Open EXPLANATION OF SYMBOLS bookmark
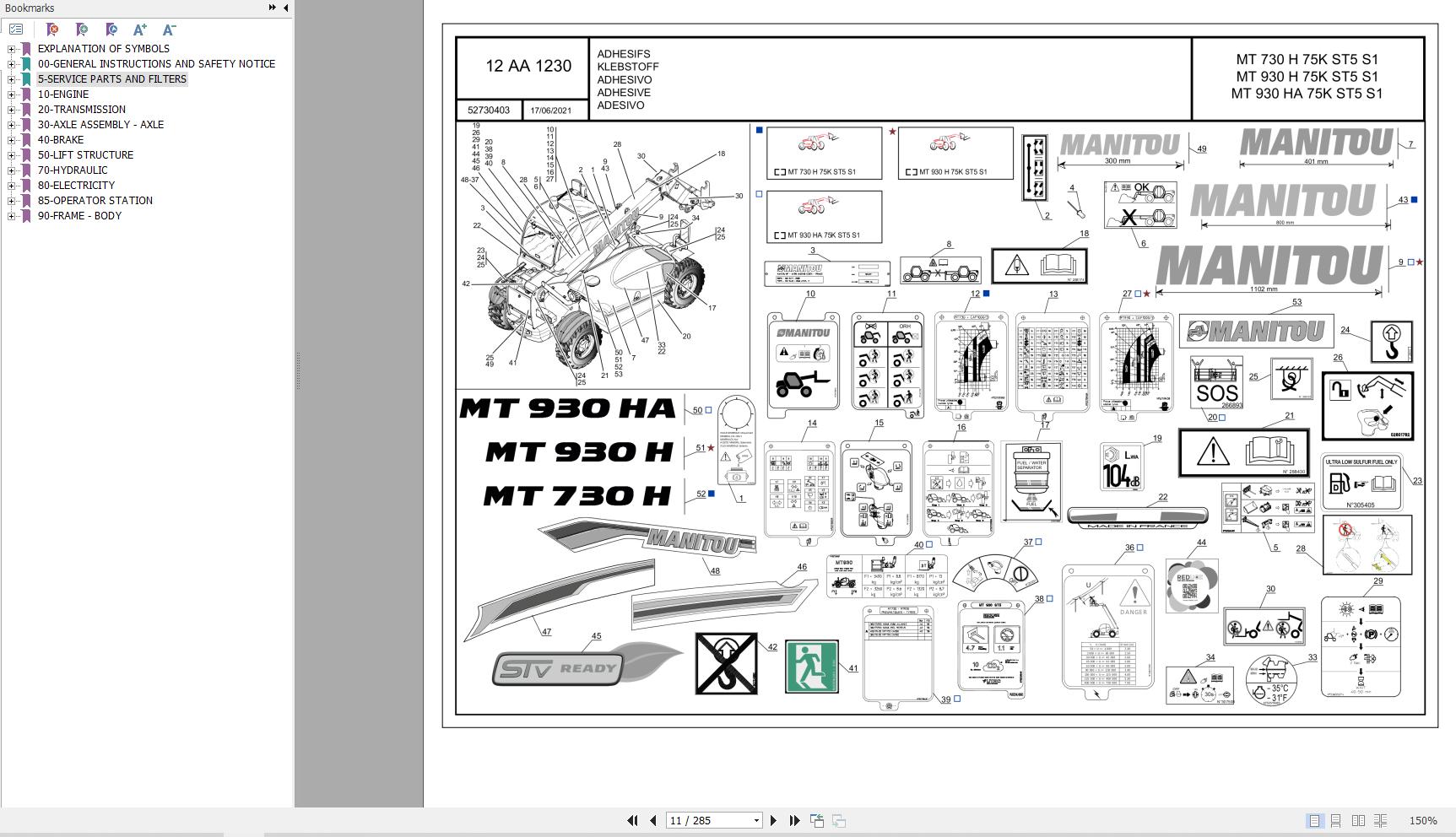This screenshot has height=837, width=1456. coord(103,49)
